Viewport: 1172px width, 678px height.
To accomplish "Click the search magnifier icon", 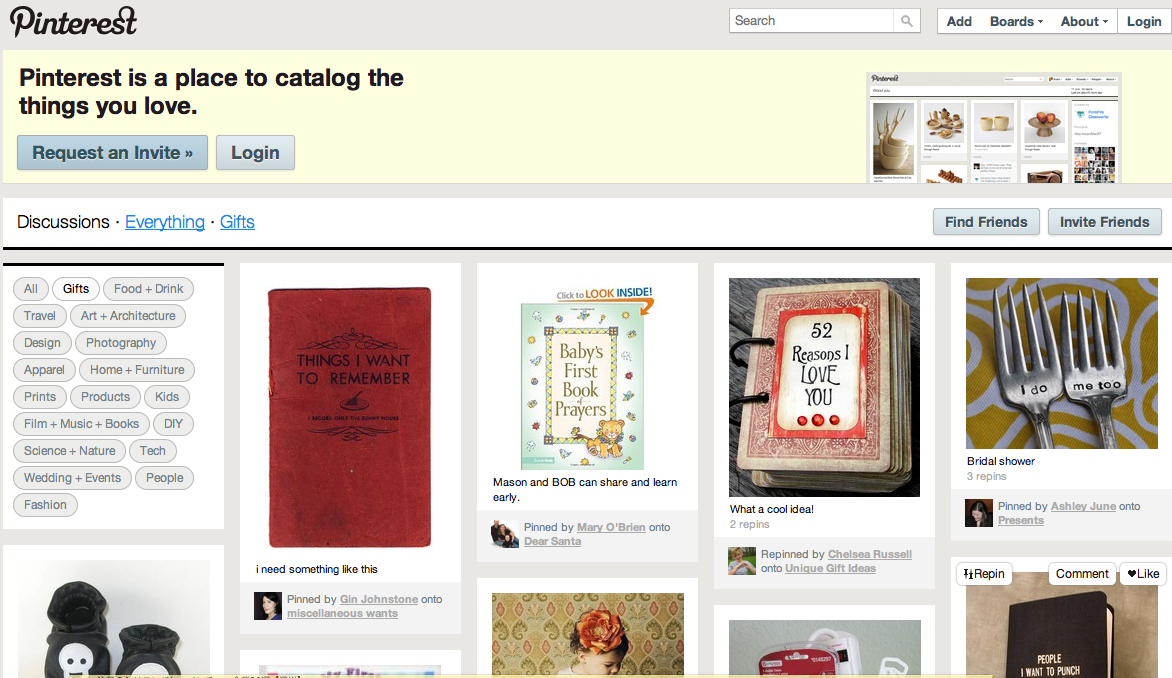I will pos(907,21).
